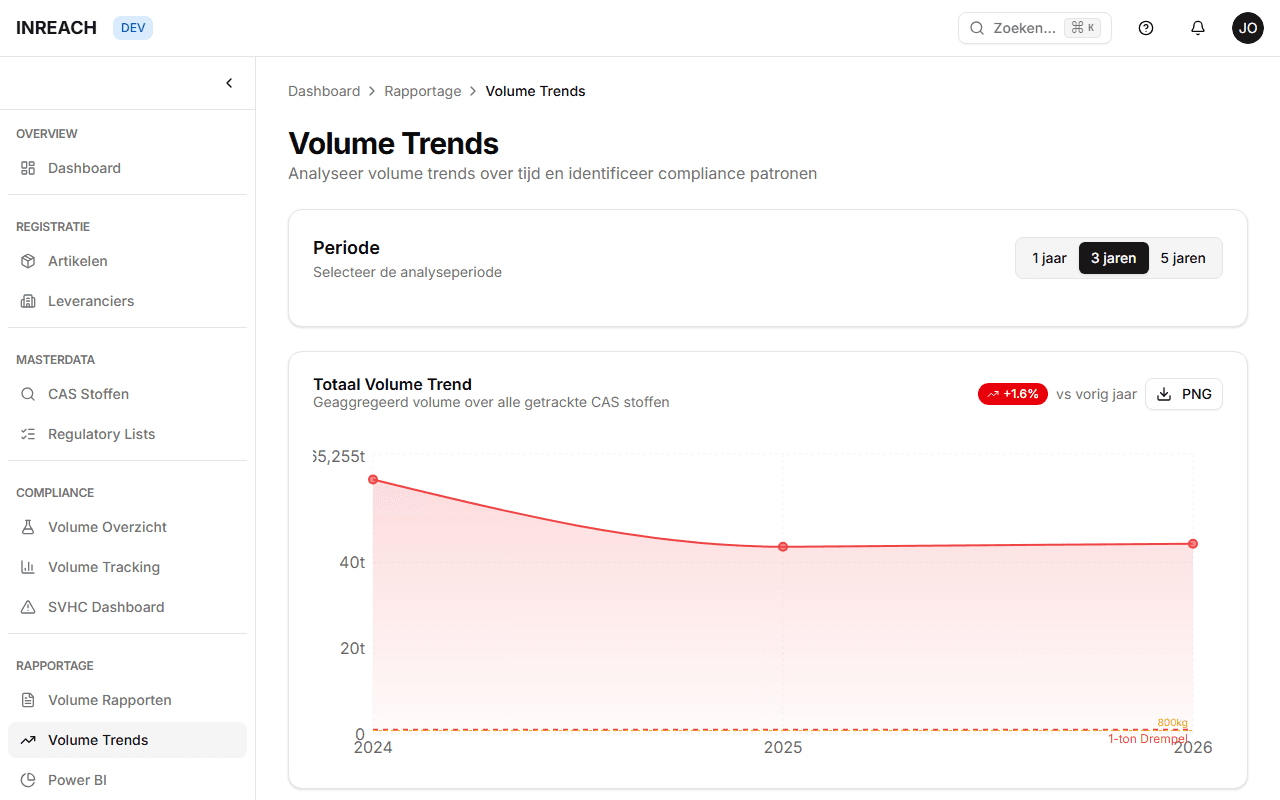Click the SVHC Dashboard warning icon
Image resolution: width=1280 pixels, height=800 pixels.
pos(28,607)
